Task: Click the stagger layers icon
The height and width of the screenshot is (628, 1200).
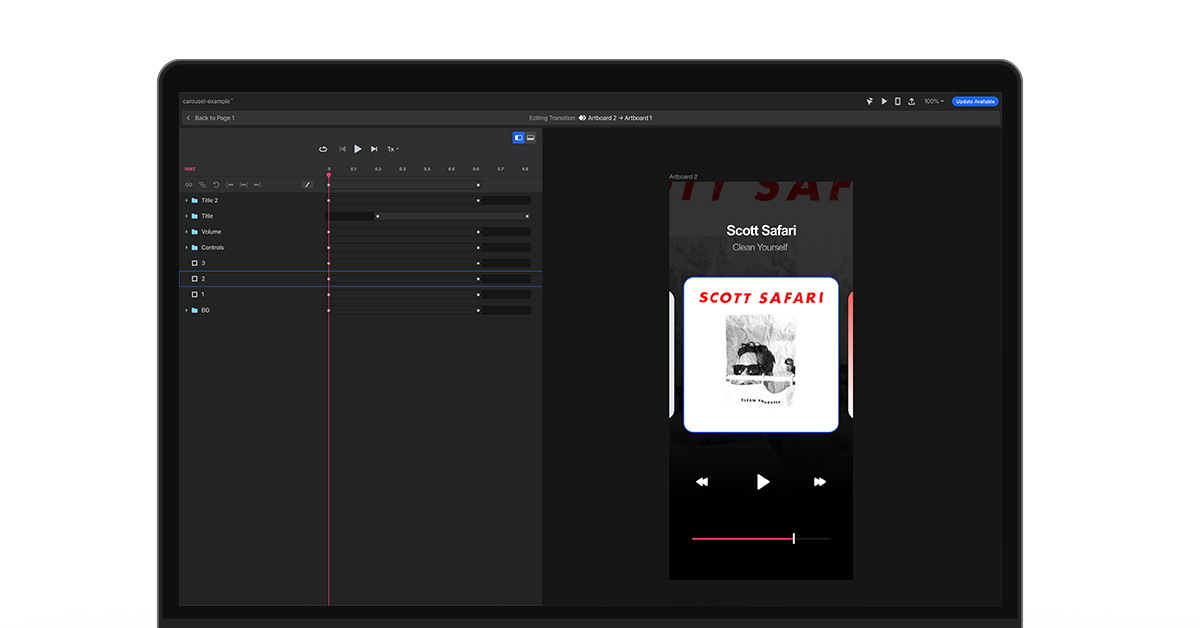Action: 202,184
